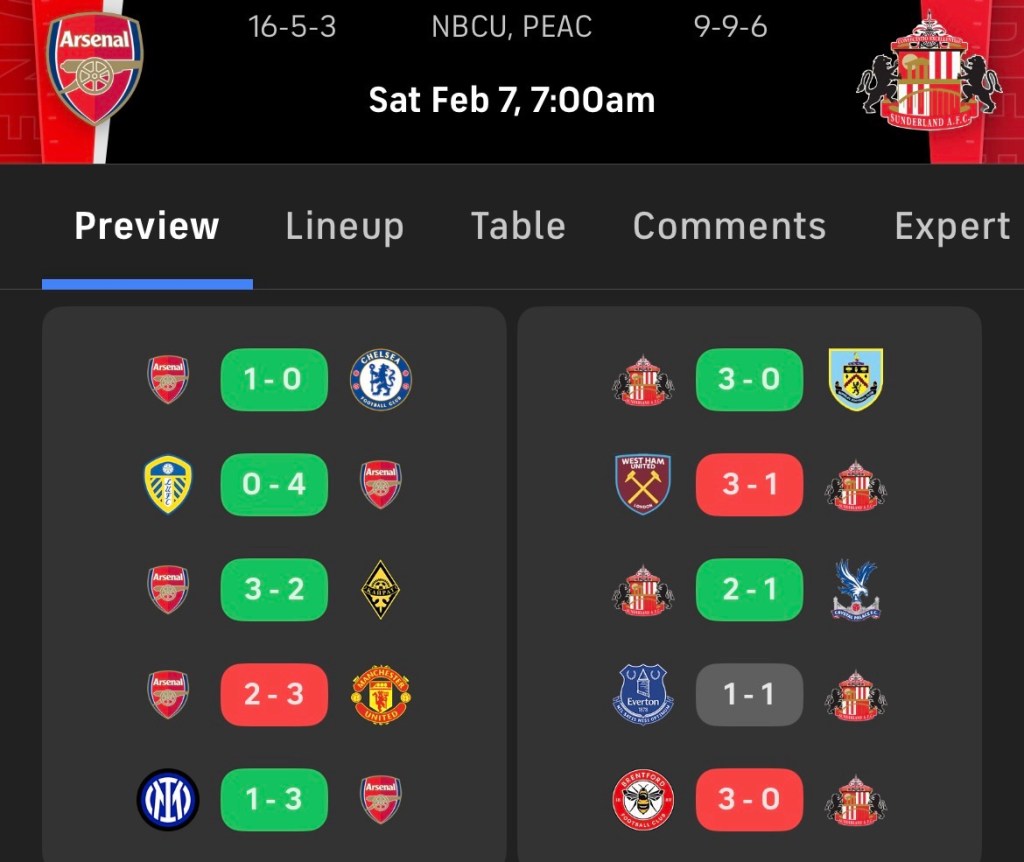Viewport: 1024px width, 862px height.
Task: Open the 1 - 1 Everton draw result
Action: click(x=749, y=694)
